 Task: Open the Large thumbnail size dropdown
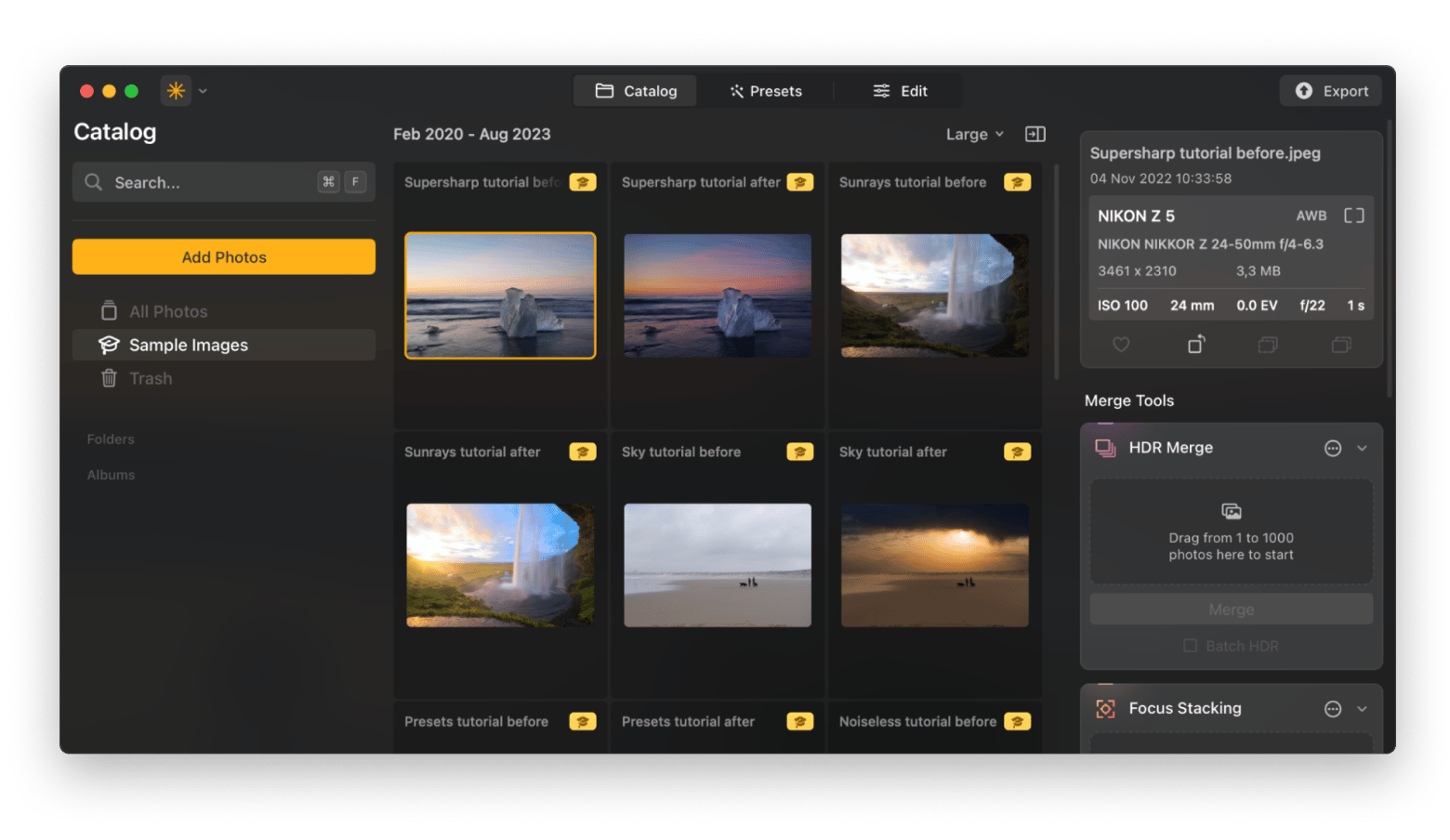tap(974, 135)
